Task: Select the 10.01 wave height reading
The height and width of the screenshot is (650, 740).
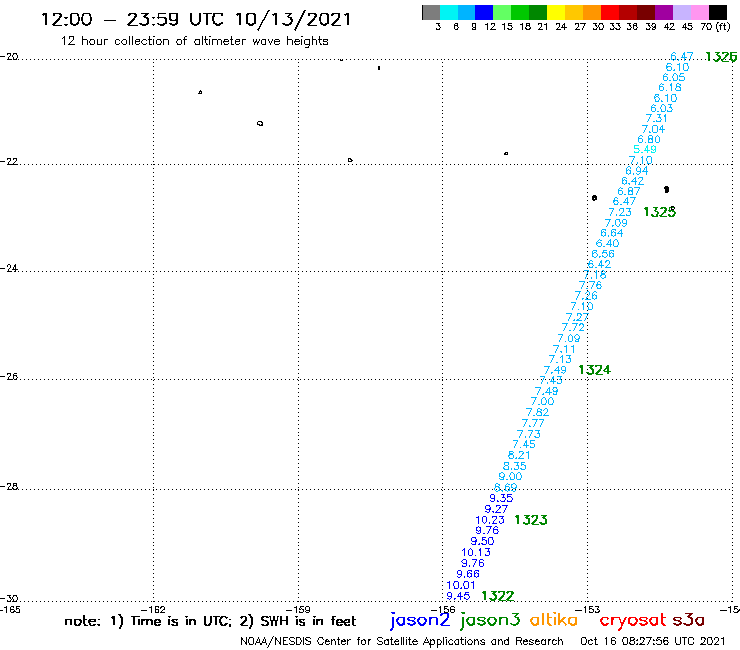Action: (461, 585)
